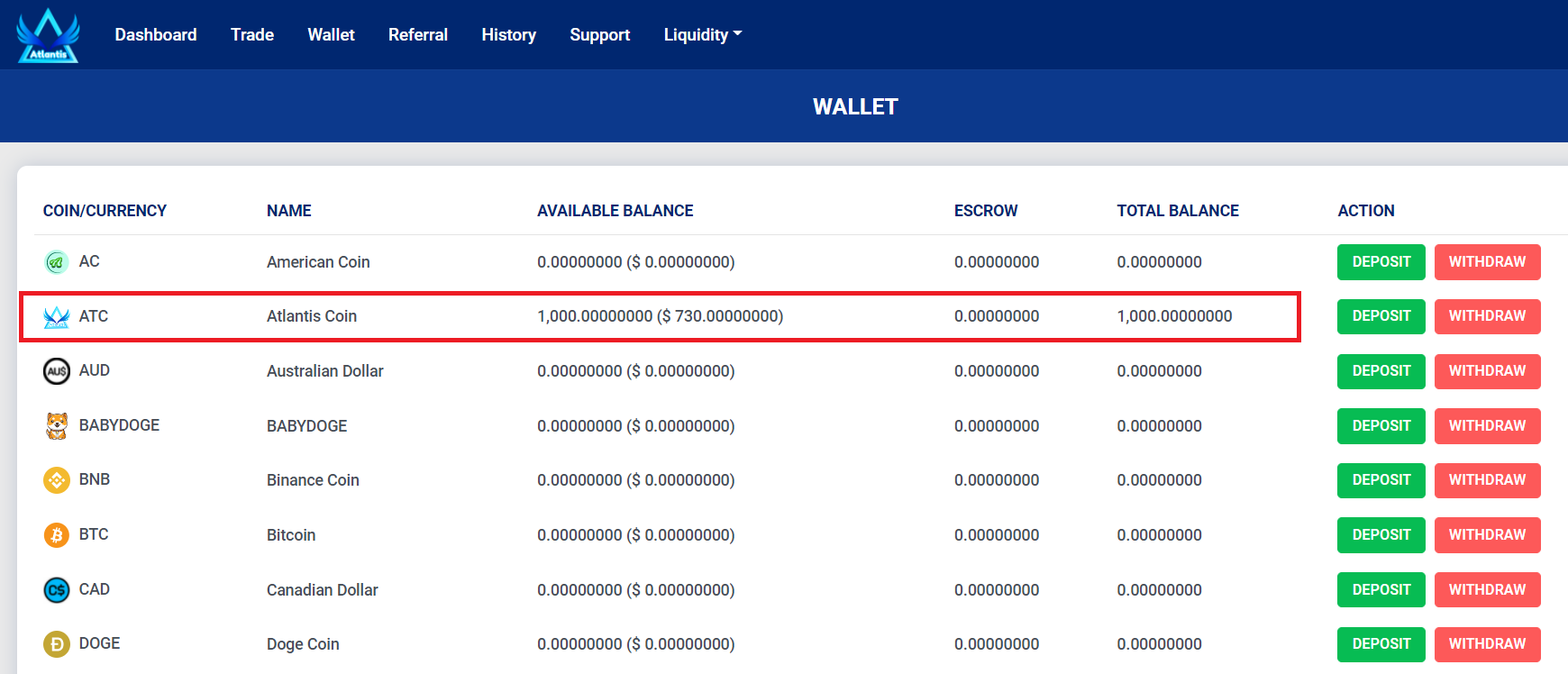Viewport: 1568px width, 674px height.
Task: Click the DOGE coin icon
Action: (x=56, y=644)
